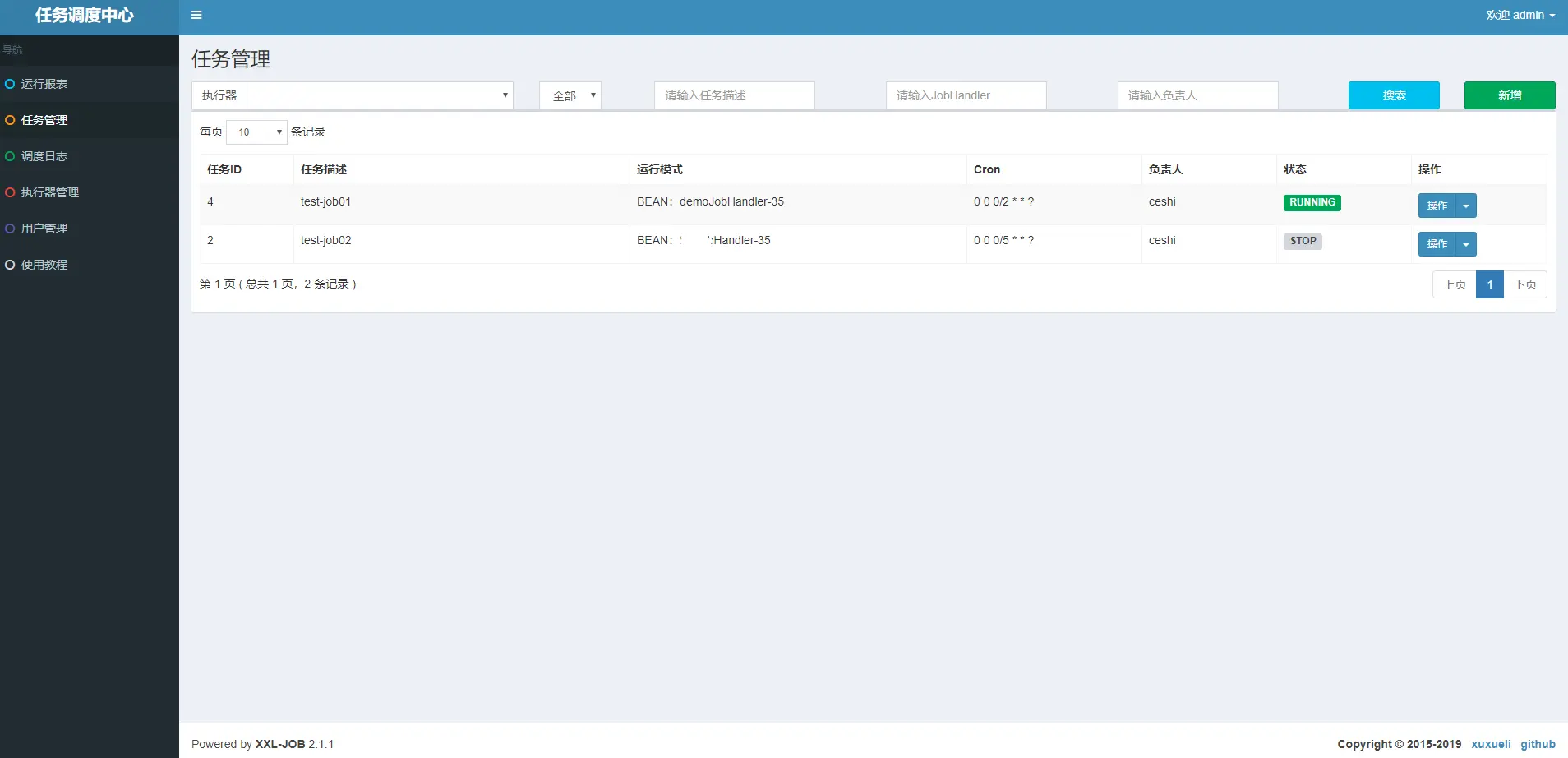
Task: Focus the 请输入任务描述 input field
Action: 735,95
